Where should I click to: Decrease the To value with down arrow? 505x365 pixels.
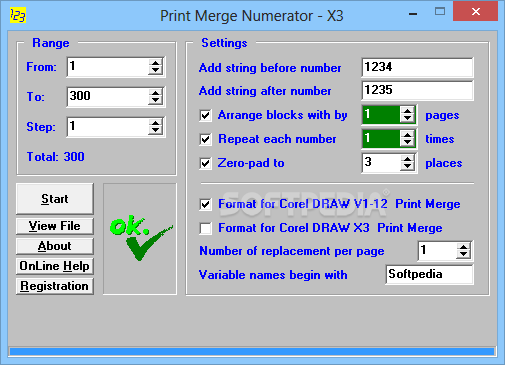(155, 101)
